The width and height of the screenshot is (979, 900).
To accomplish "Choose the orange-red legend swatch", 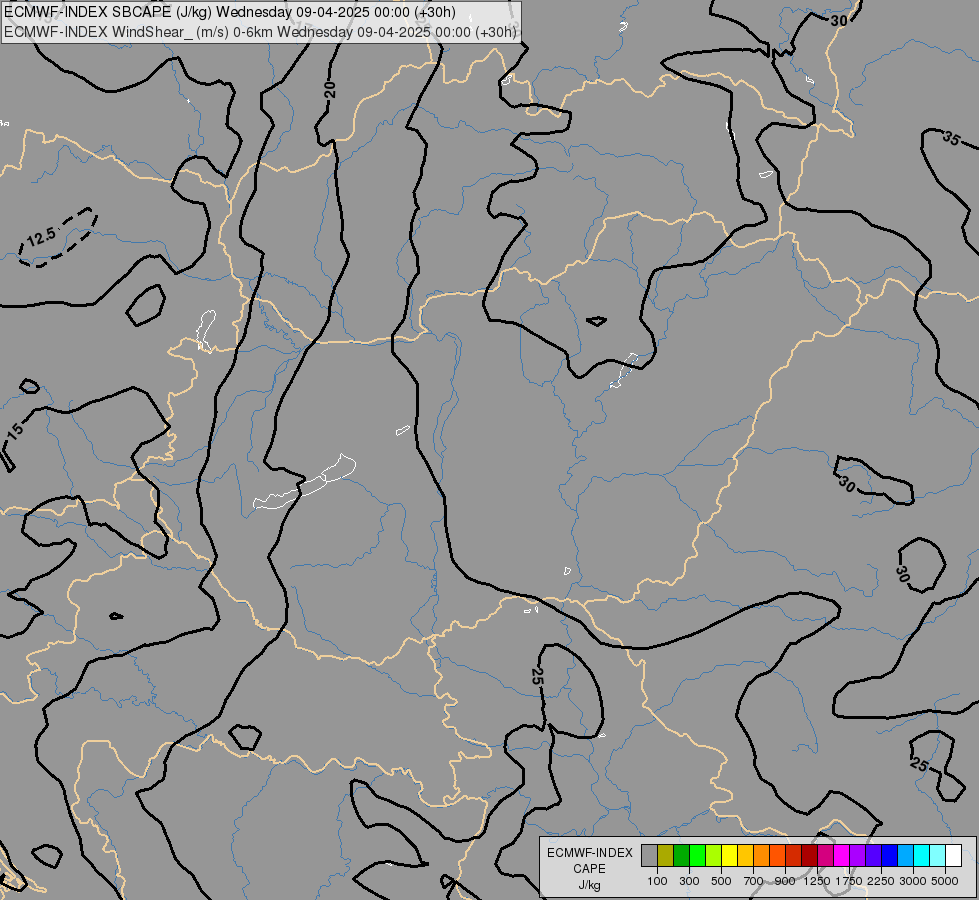I will 777,855.
